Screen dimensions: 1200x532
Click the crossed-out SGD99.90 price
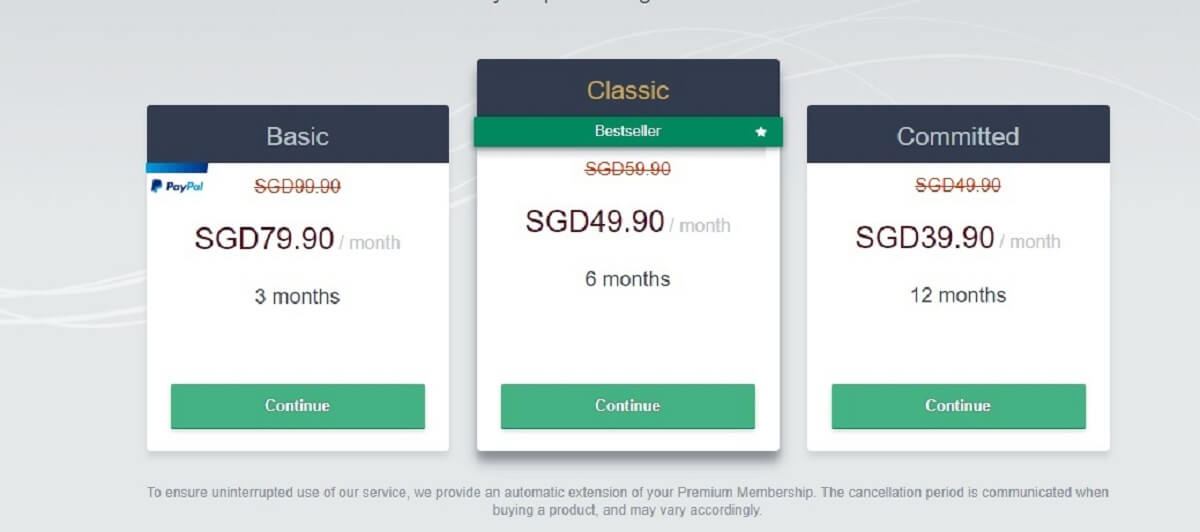[298, 185]
